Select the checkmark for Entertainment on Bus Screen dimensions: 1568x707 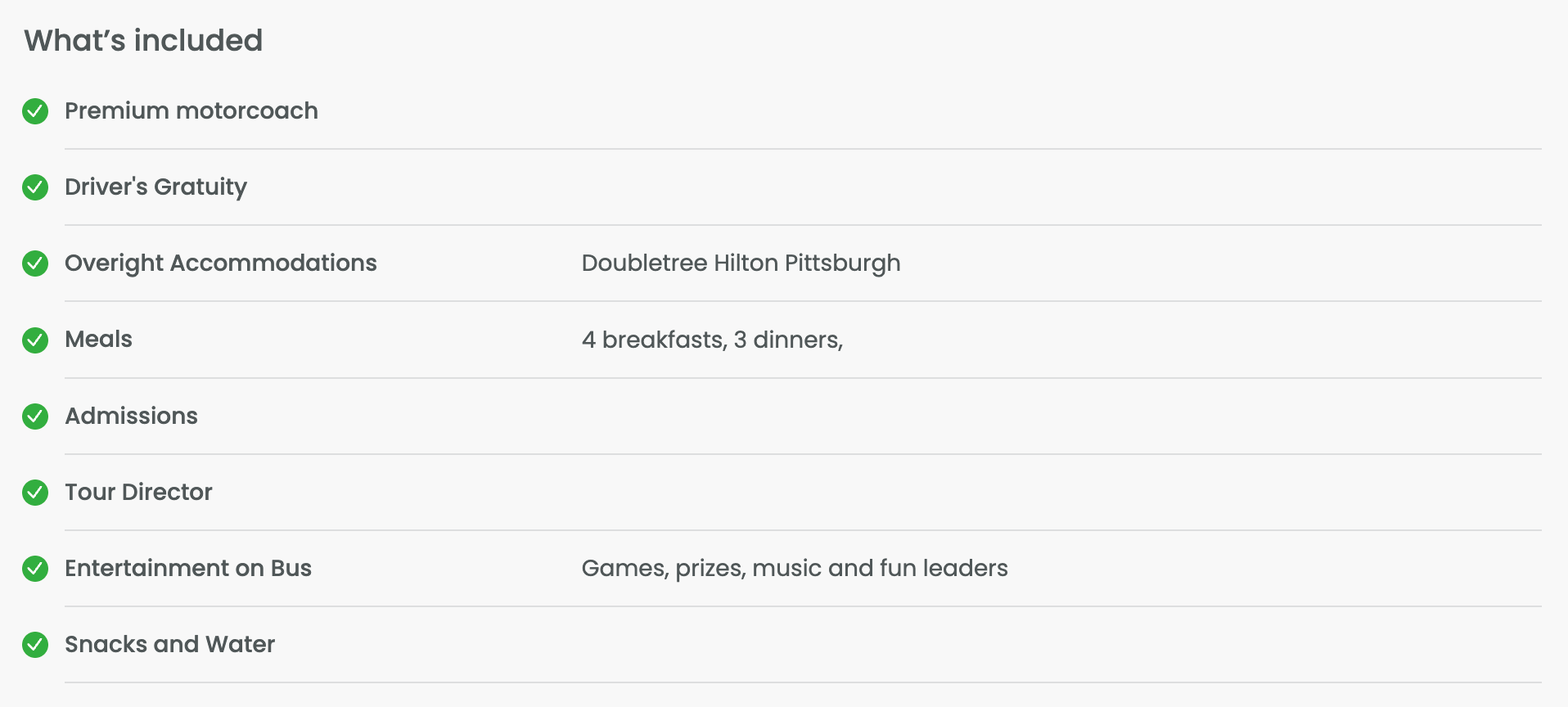[x=35, y=569]
